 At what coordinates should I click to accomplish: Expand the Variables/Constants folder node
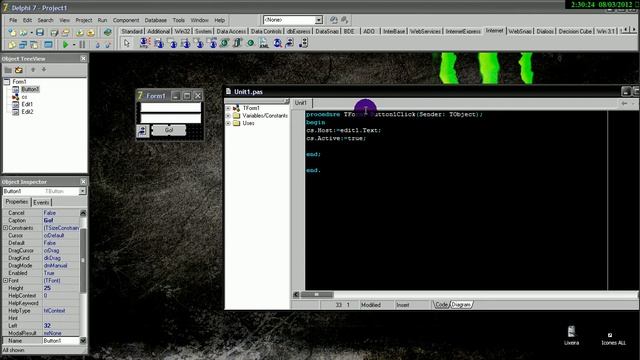click(228, 116)
